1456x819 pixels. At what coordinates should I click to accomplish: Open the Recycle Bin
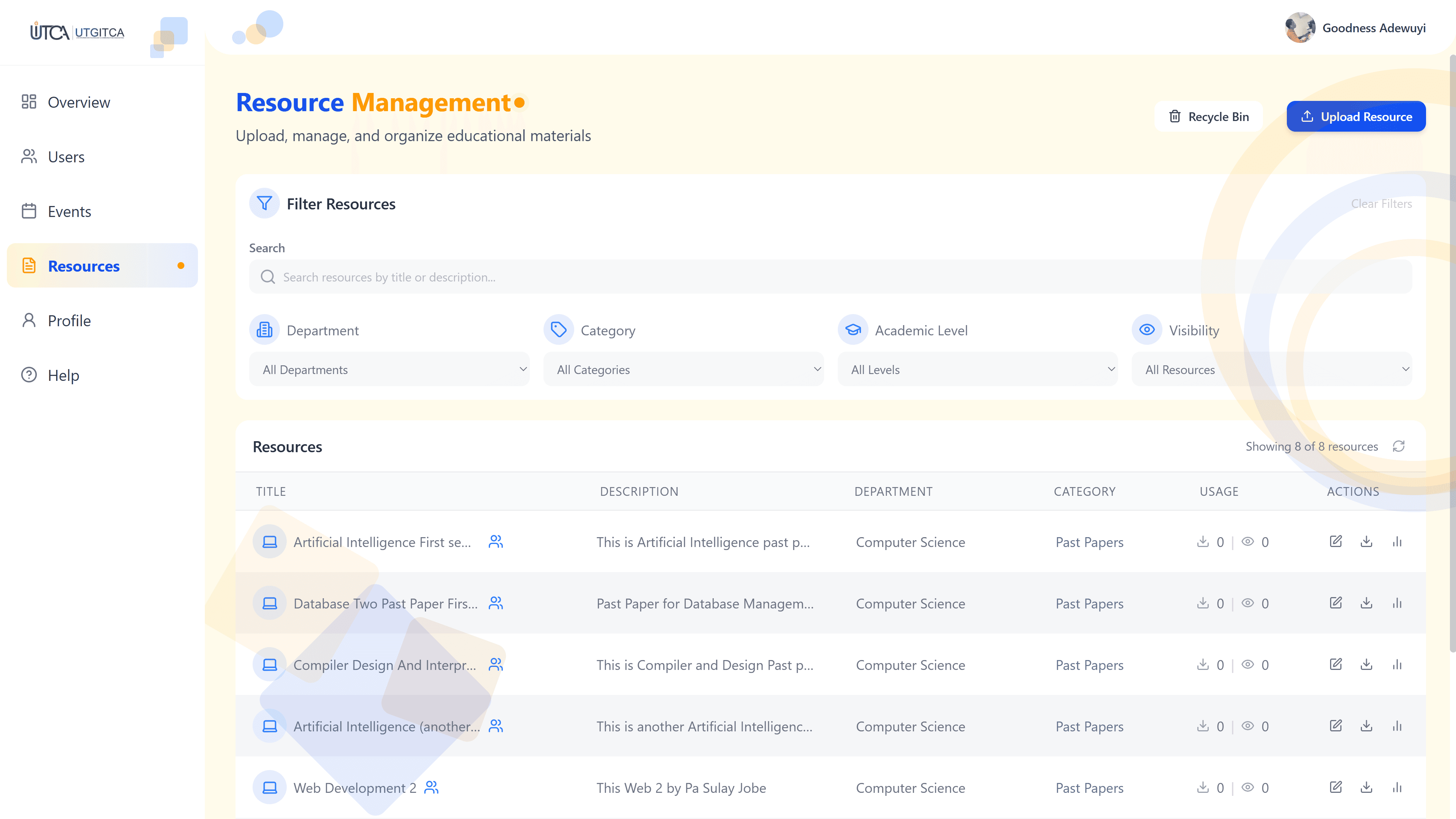(x=1208, y=116)
